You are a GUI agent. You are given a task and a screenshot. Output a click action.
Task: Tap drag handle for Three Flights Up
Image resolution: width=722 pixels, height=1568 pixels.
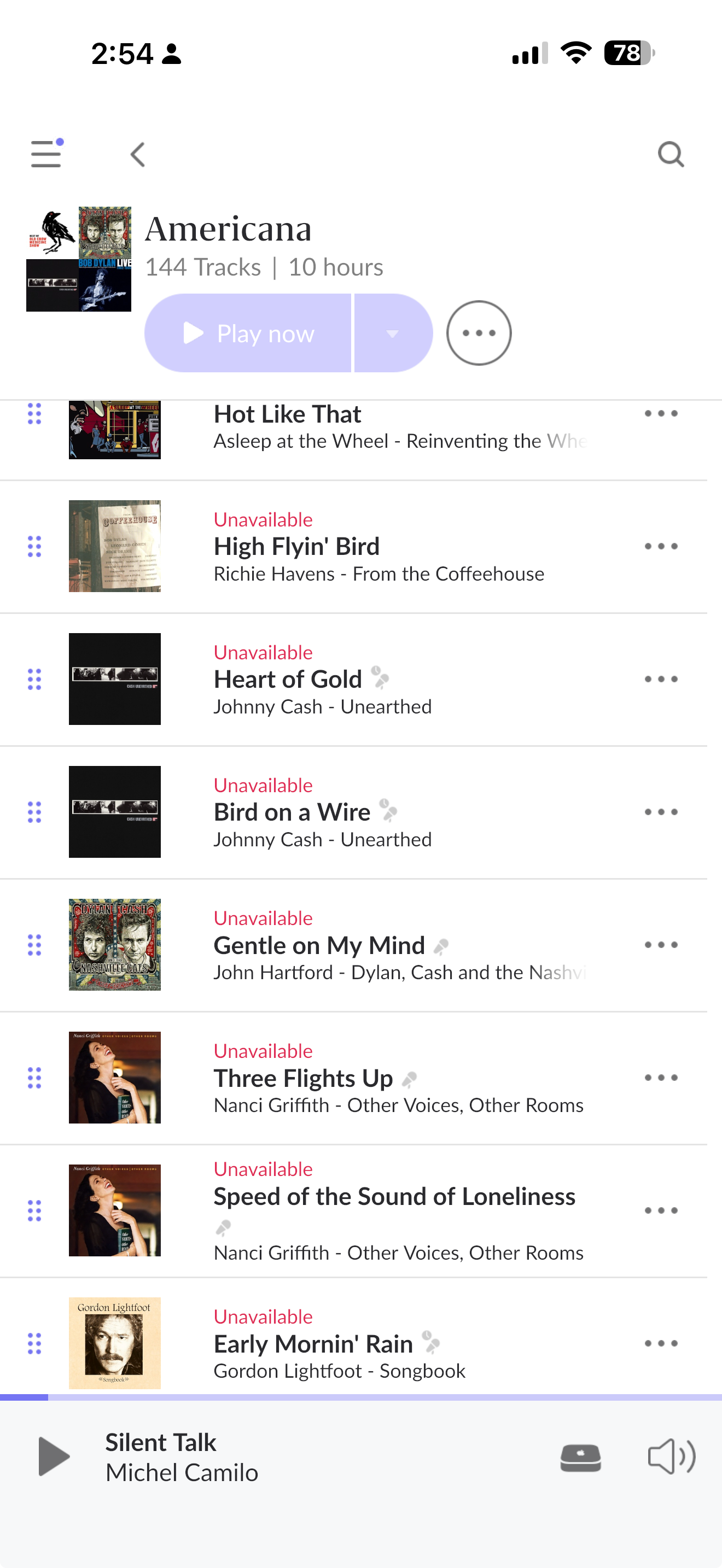(x=34, y=1078)
